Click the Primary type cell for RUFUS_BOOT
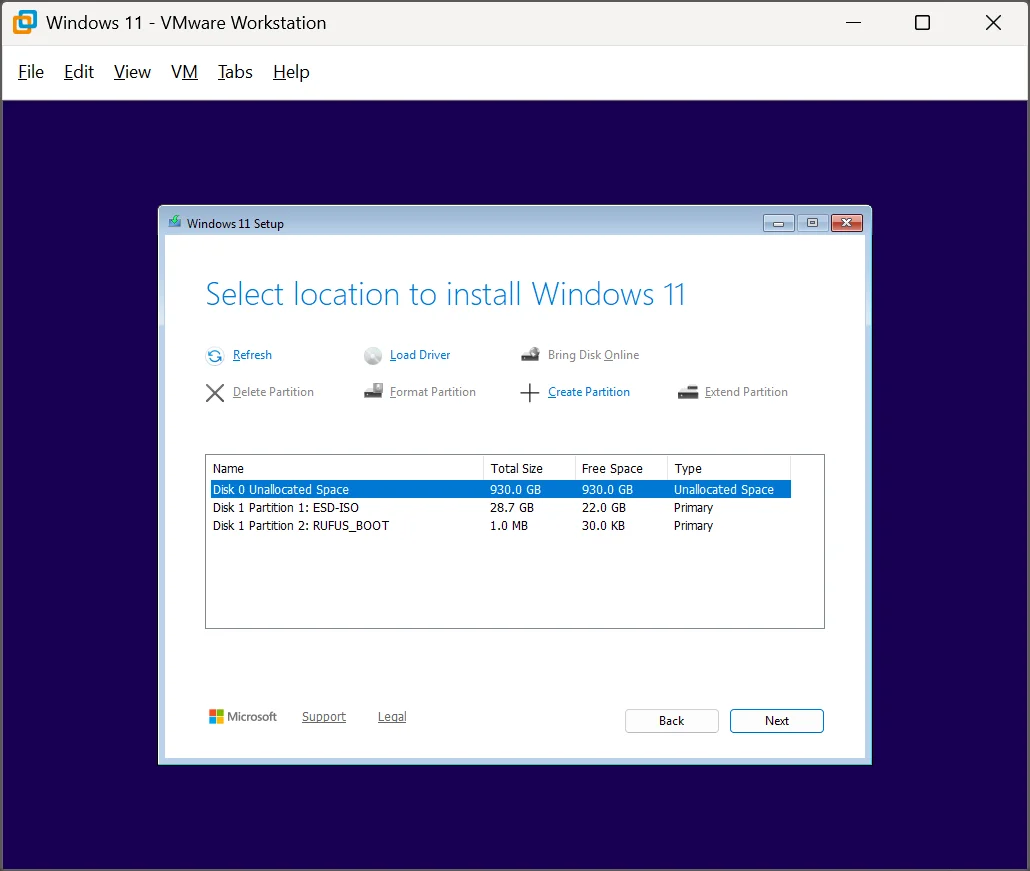This screenshot has height=871, width=1030. click(x=693, y=525)
